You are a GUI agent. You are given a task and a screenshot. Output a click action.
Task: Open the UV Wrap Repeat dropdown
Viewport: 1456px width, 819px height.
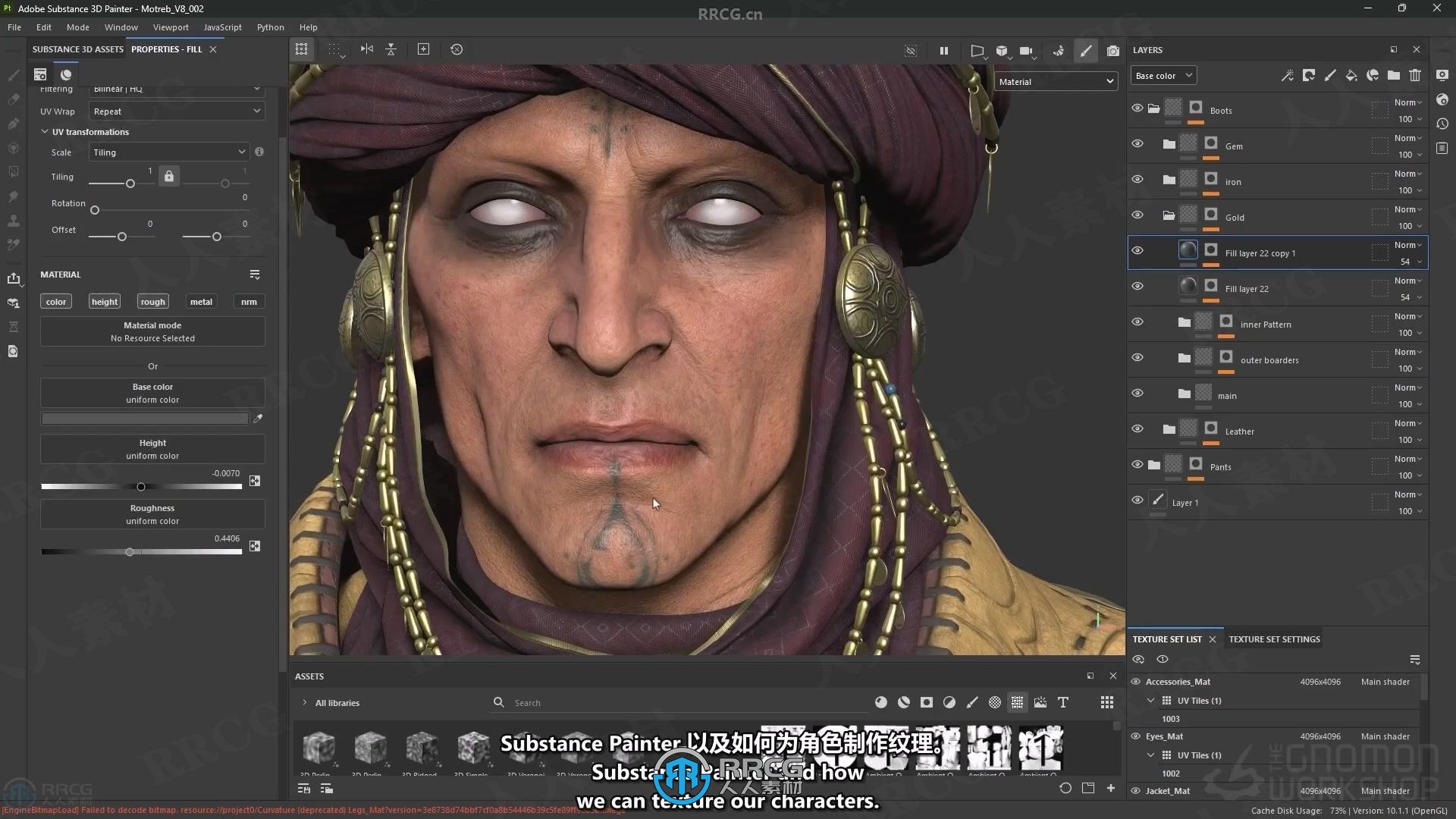(177, 111)
